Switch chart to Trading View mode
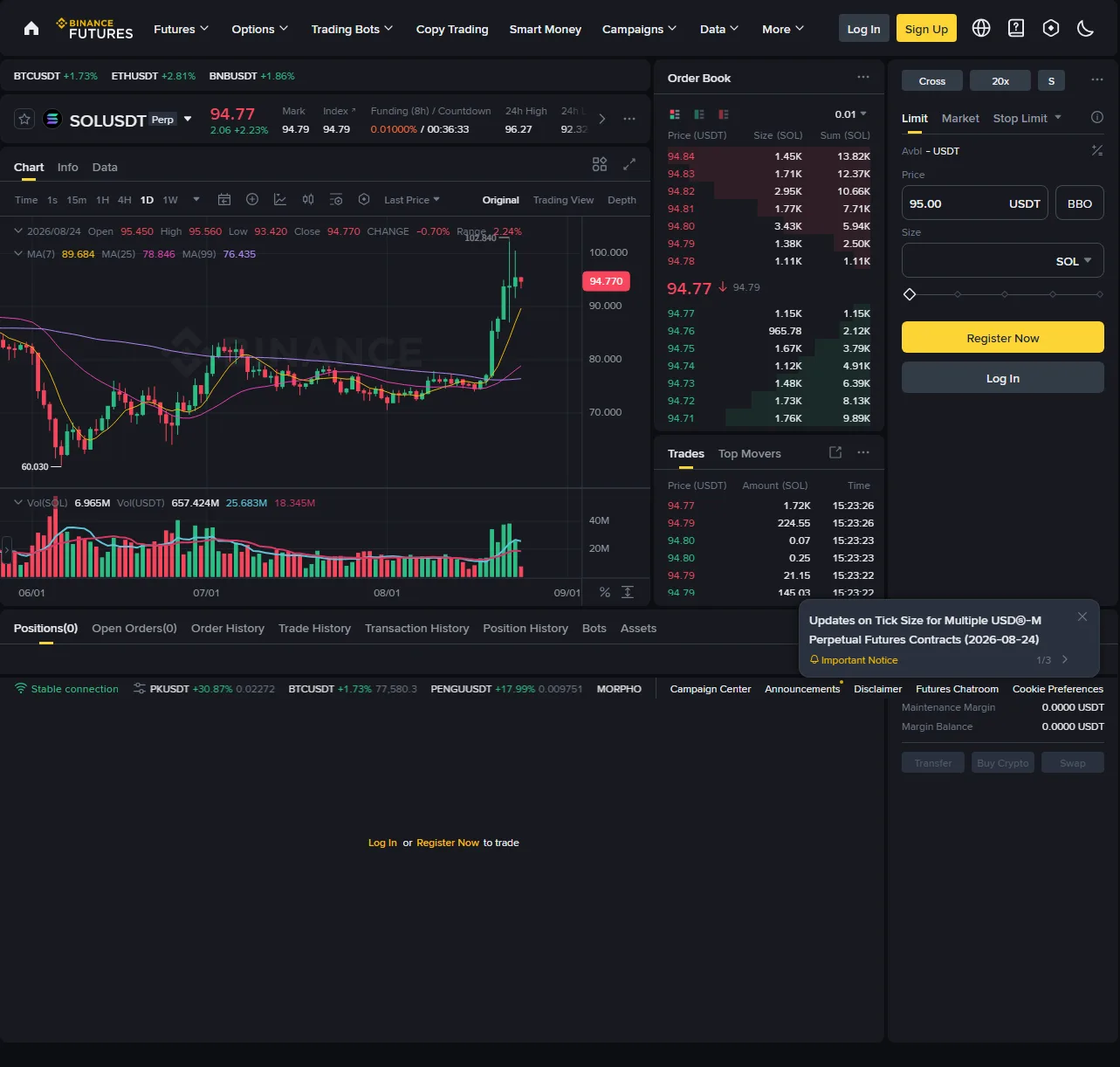 click(563, 200)
